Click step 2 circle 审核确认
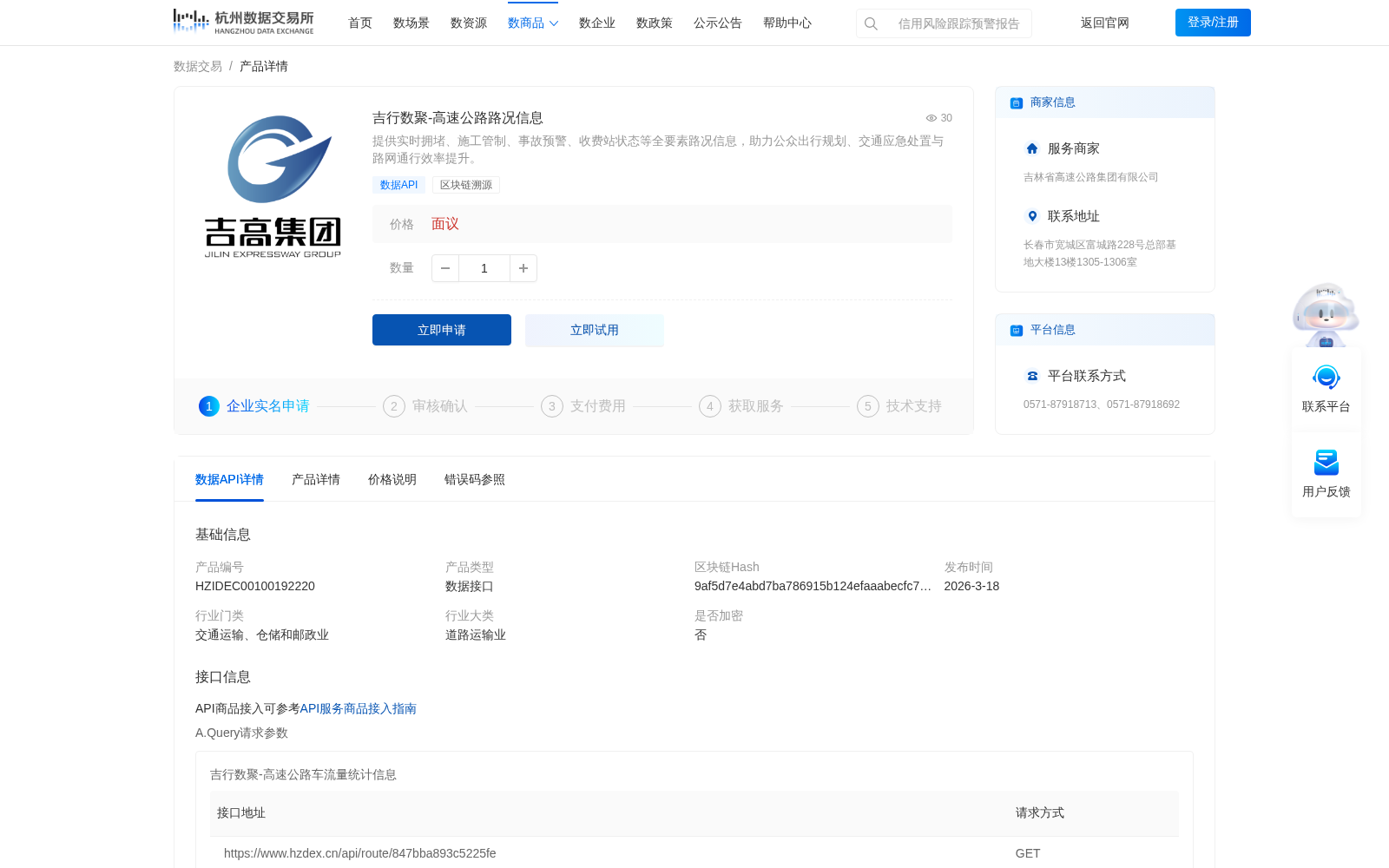This screenshot has height=868, width=1389. (x=394, y=406)
